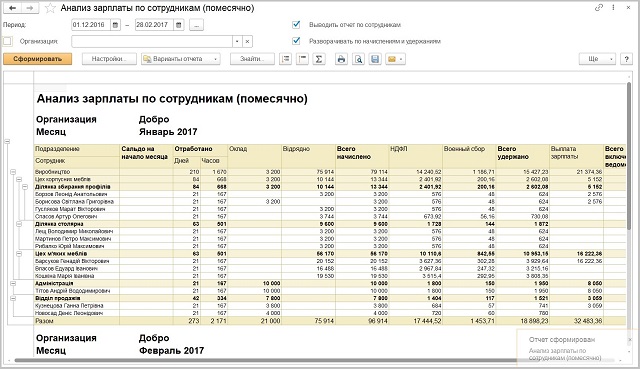Open help with the question mark
The image size is (640, 369).
click(626, 59)
